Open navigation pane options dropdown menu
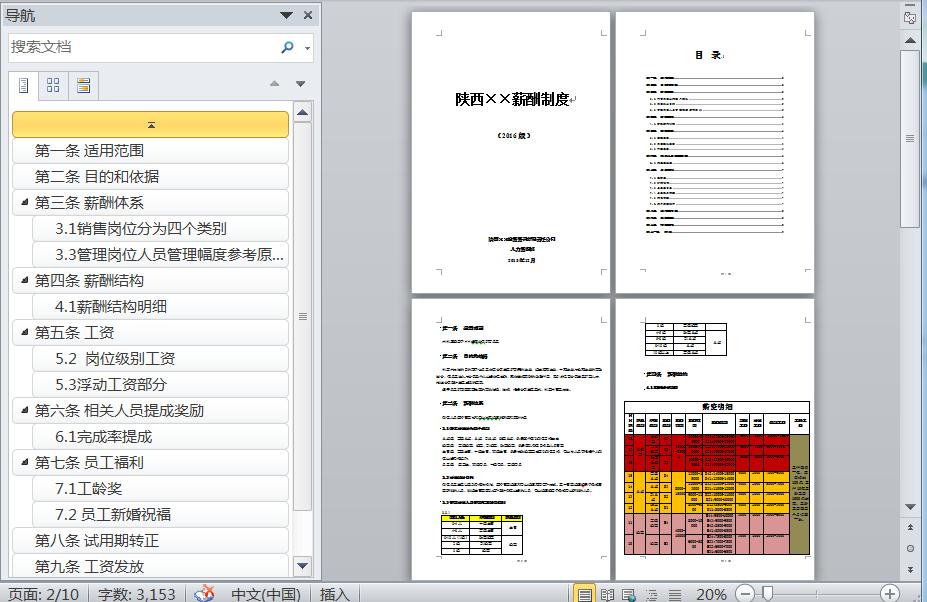Screen dimensions: 927x602 286,15
